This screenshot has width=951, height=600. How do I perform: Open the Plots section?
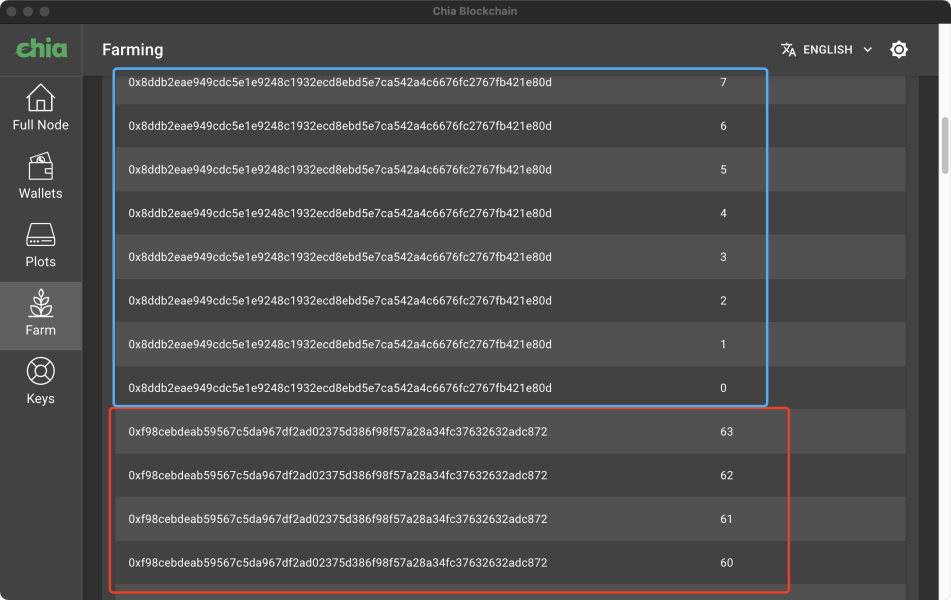coord(40,245)
